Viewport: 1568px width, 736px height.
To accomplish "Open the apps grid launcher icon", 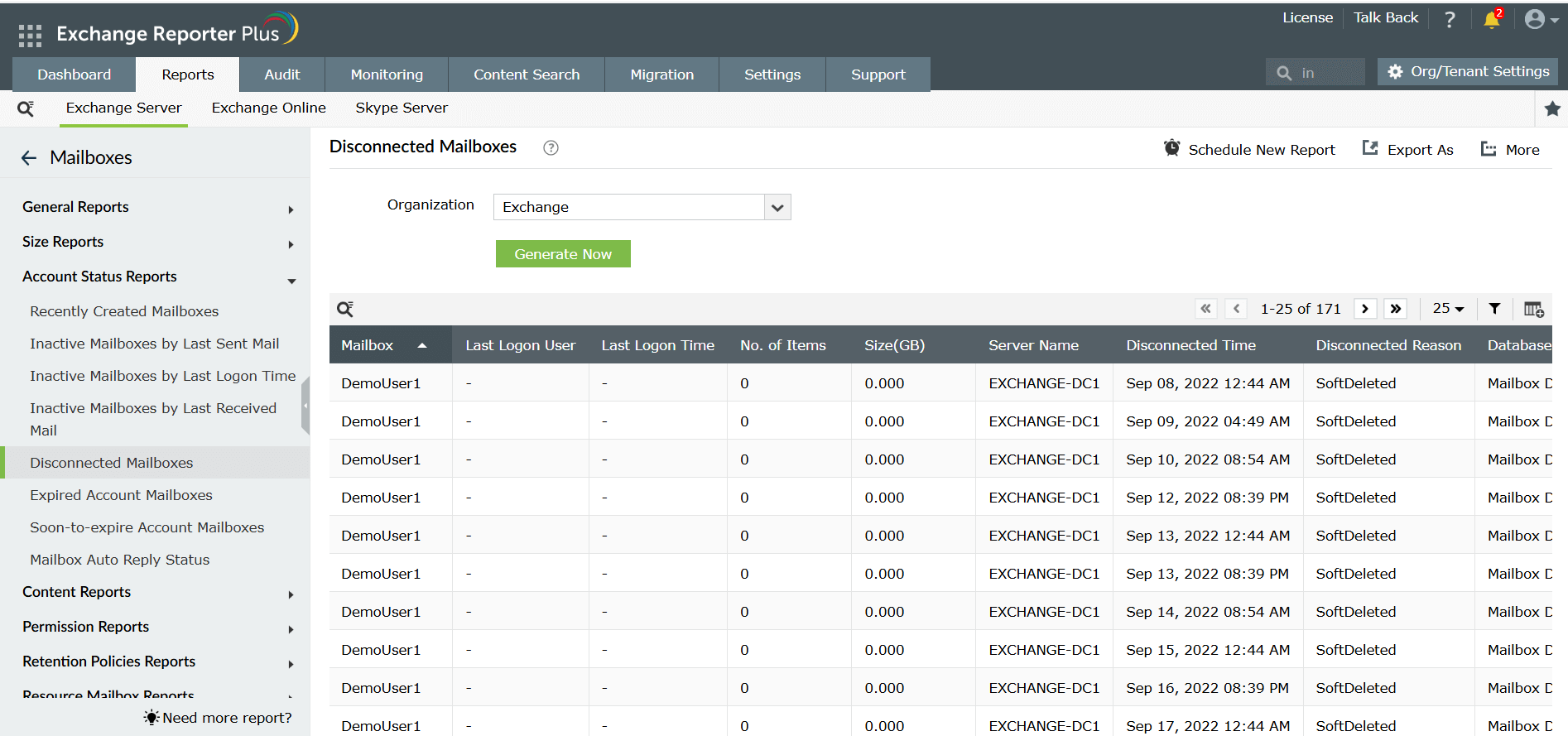I will tap(30, 35).
